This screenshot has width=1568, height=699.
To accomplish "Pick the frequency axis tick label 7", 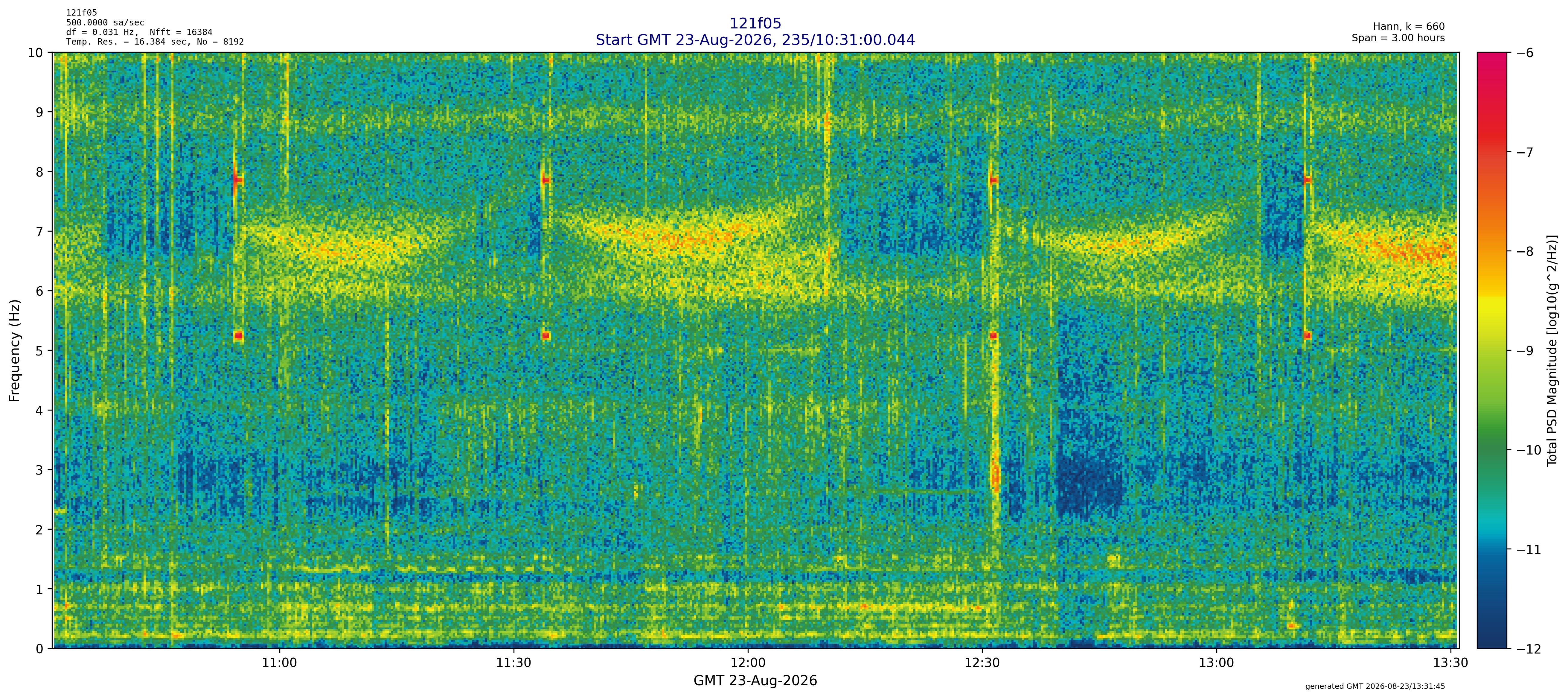I will tap(39, 231).
